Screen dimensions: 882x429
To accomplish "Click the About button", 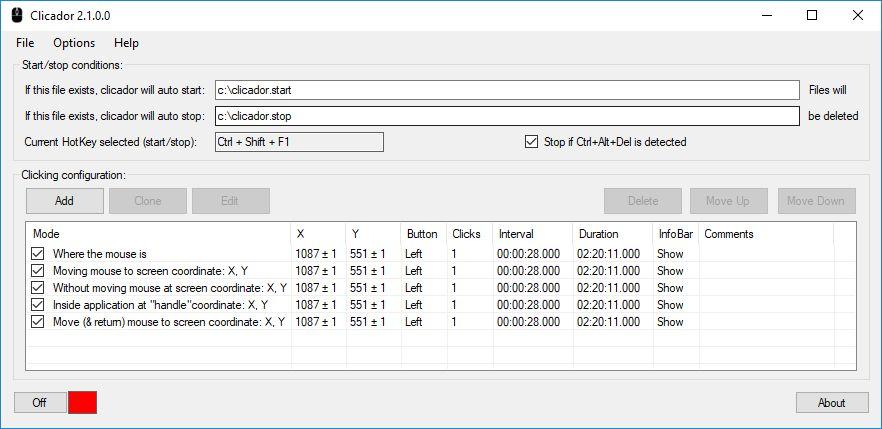I will click(832, 403).
